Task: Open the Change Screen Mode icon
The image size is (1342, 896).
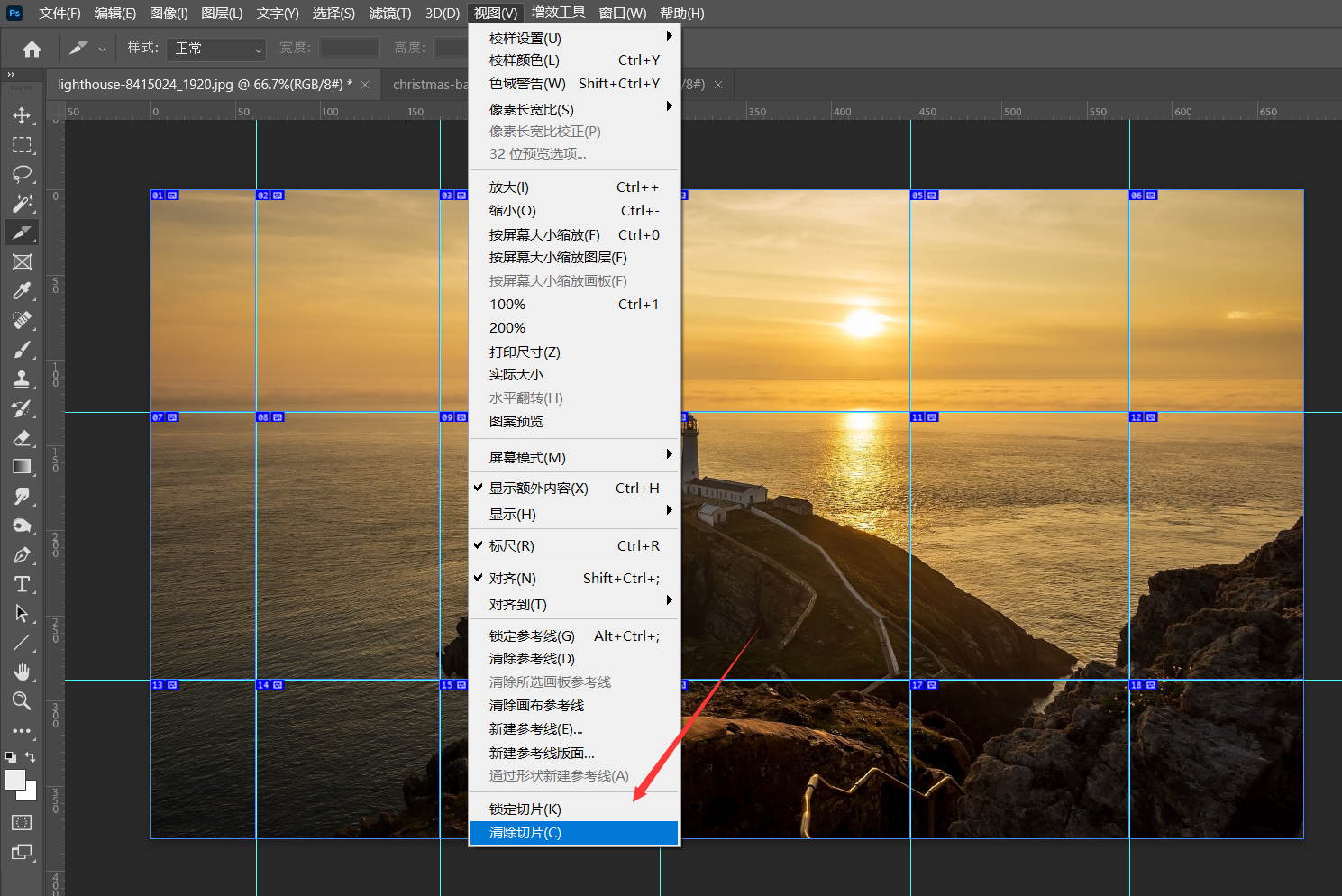Action: [x=22, y=852]
